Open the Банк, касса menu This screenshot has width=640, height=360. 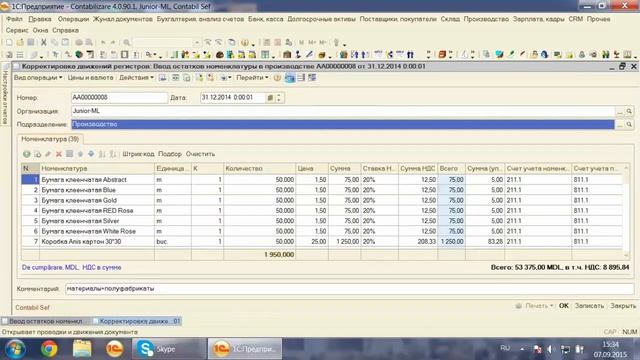coord(265,19)
